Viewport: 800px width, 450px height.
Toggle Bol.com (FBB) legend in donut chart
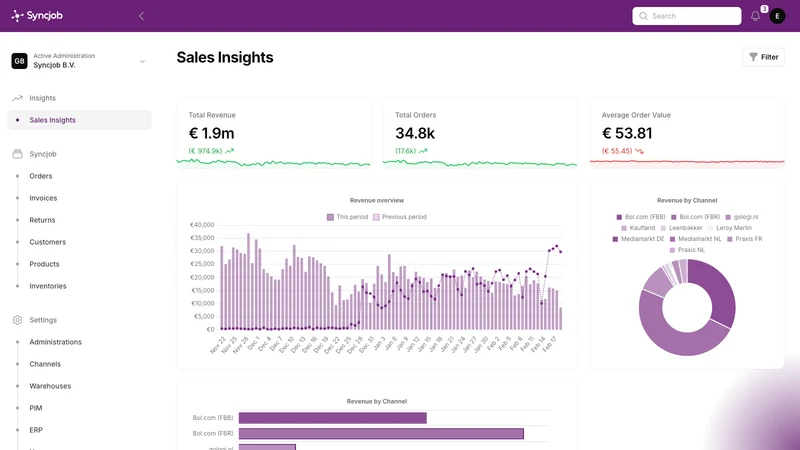(x=641, y=217)
